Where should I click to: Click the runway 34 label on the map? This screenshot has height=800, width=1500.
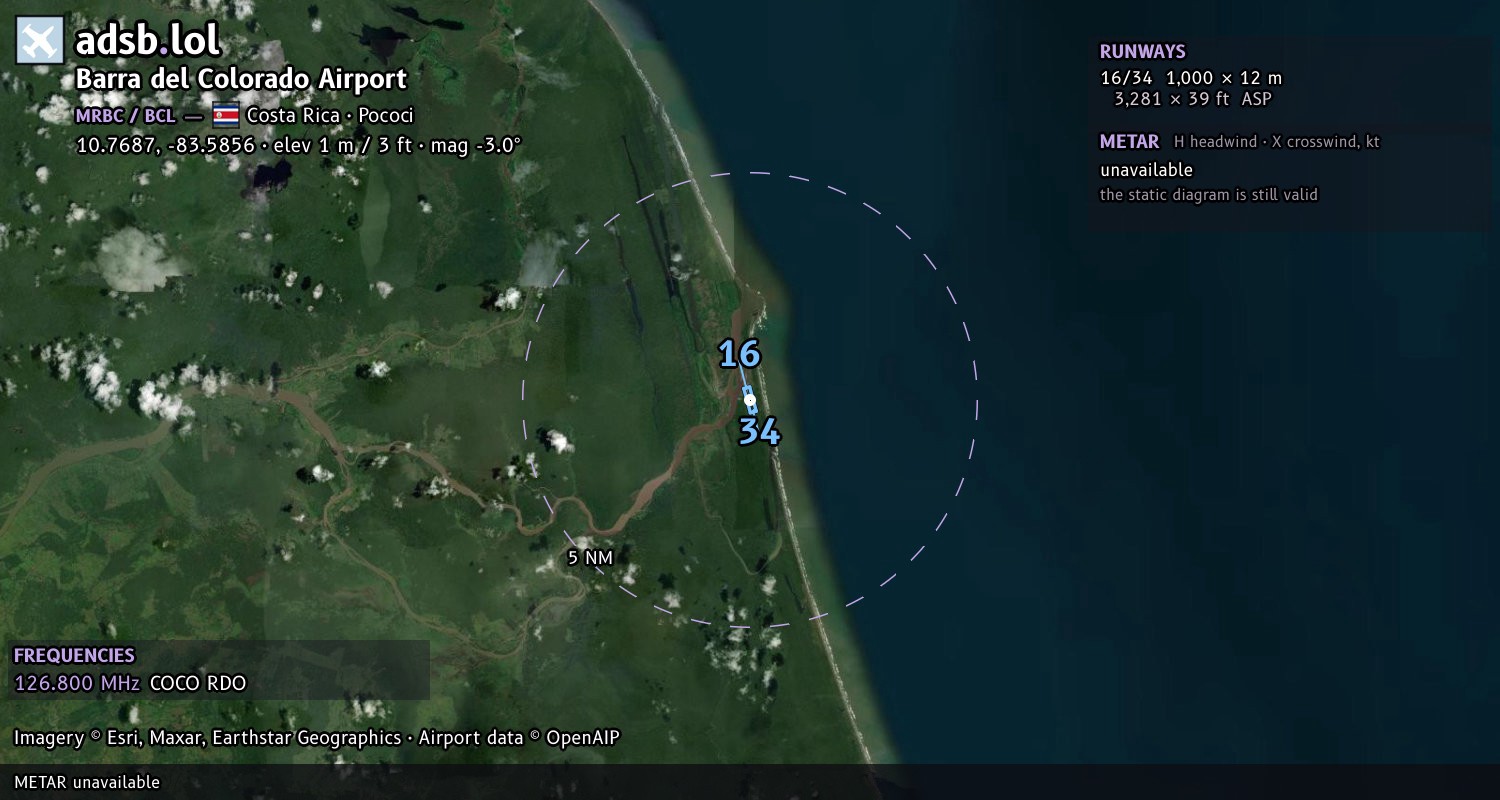point(759,432)
